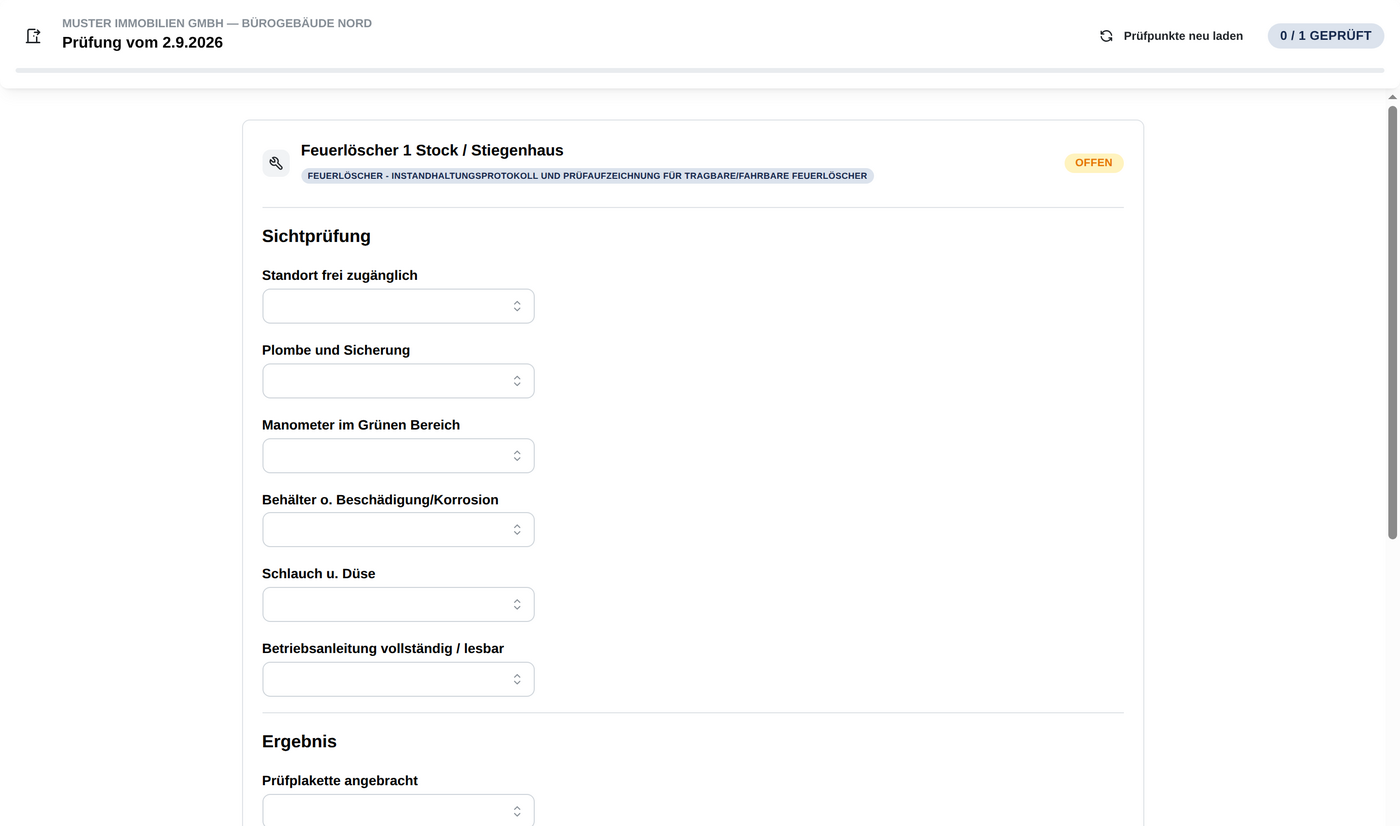Open the Prüfplakette angebracht dropdown
Viewport: 1400px width, 826px height.
398,810
